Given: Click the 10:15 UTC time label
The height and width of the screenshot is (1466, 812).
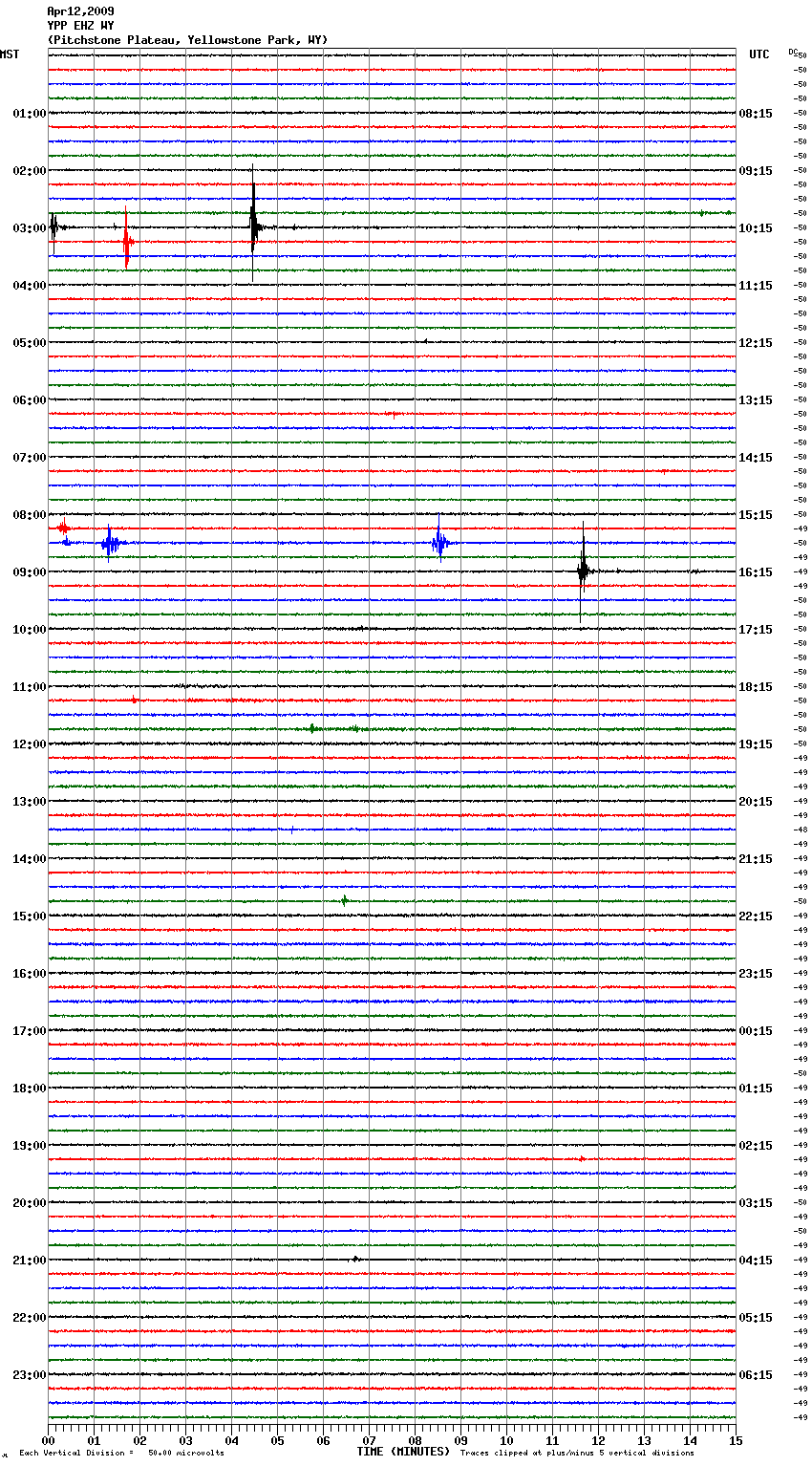Looking at the screenshot, I should [x=756, y=228].
